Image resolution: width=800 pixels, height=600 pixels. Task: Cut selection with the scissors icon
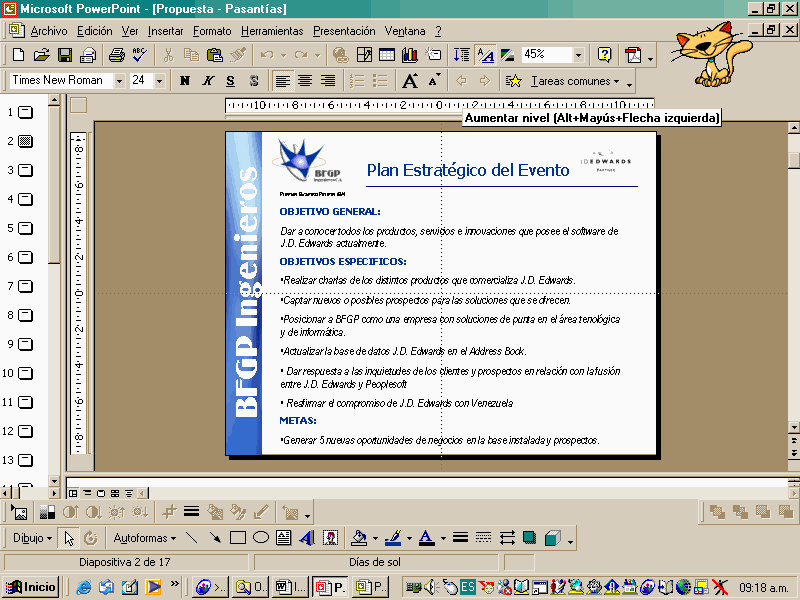point(168,55)
